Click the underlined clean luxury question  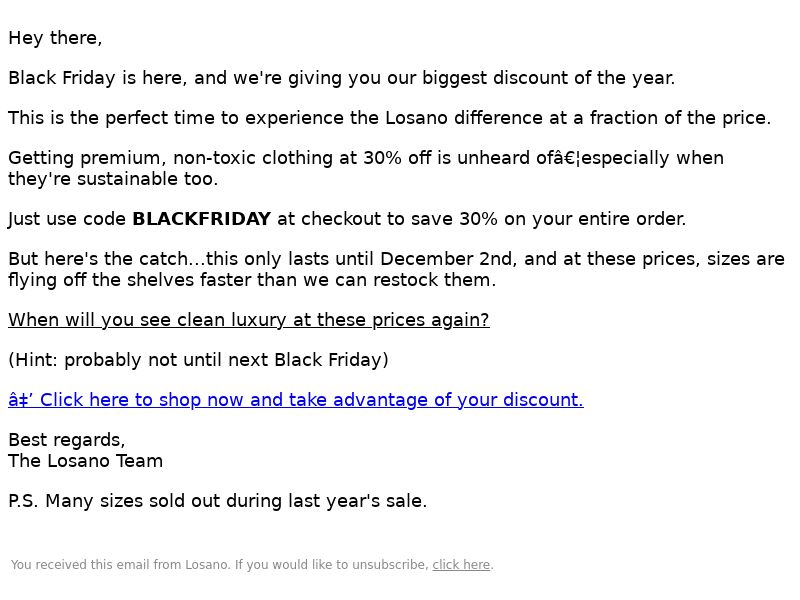(249, 320)
